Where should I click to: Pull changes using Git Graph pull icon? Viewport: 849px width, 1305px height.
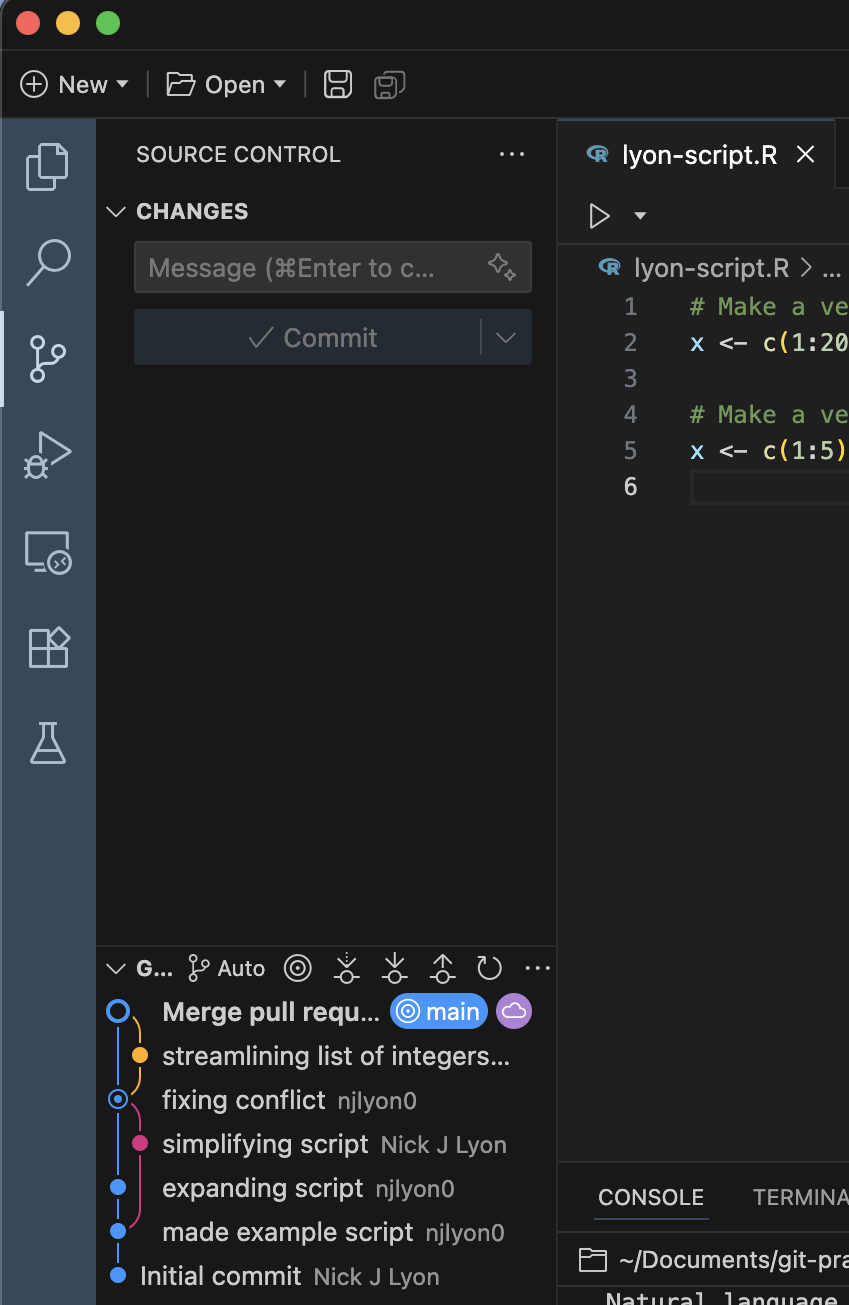click(394, 968)
